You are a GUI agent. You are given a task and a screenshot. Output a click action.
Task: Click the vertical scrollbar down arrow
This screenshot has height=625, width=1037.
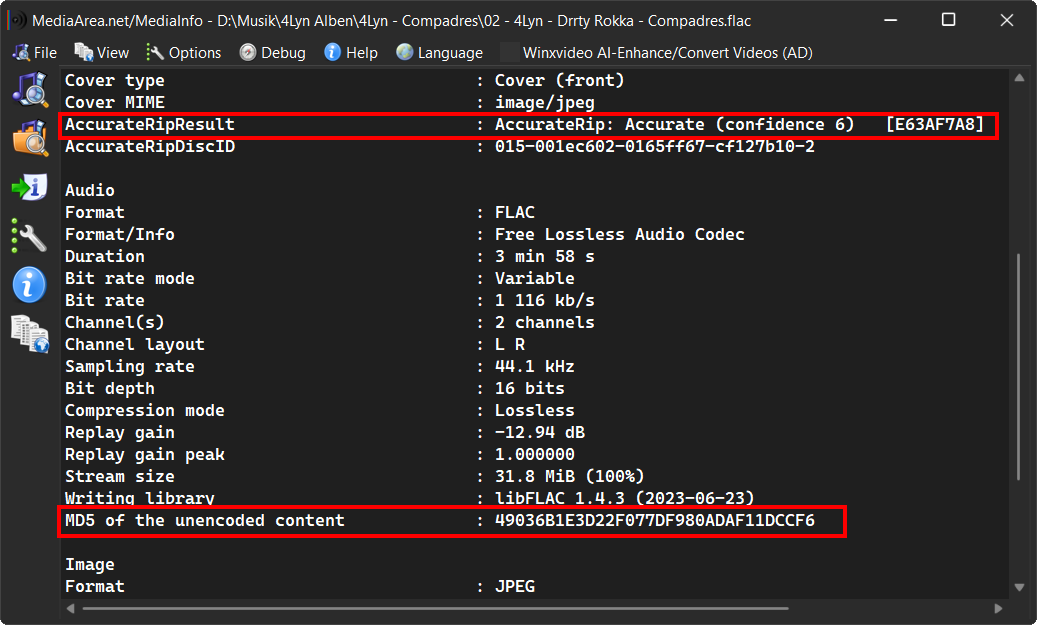coord(1019,587)
